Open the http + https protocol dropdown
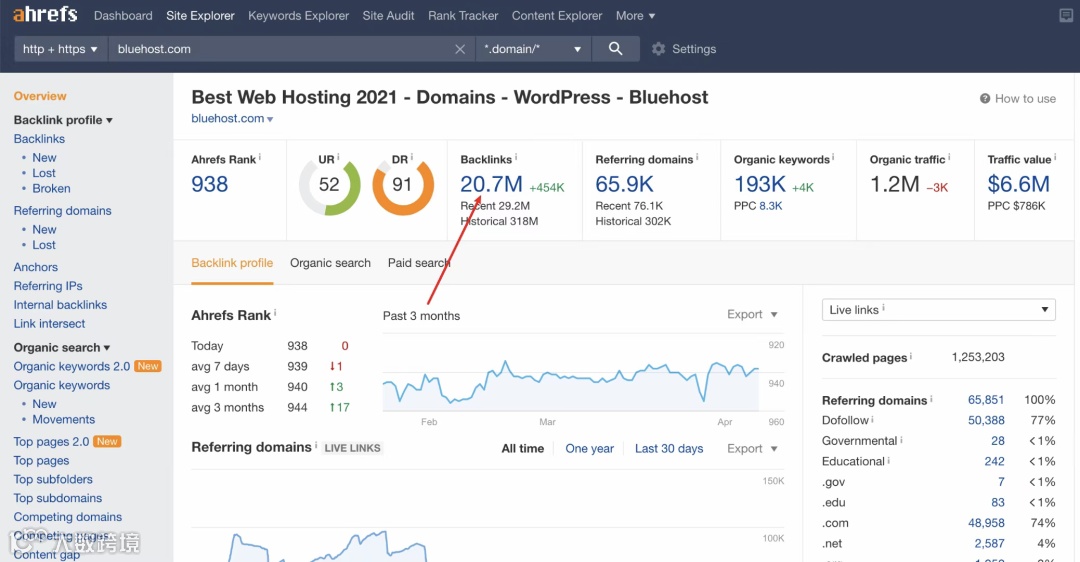 (61, 49)
